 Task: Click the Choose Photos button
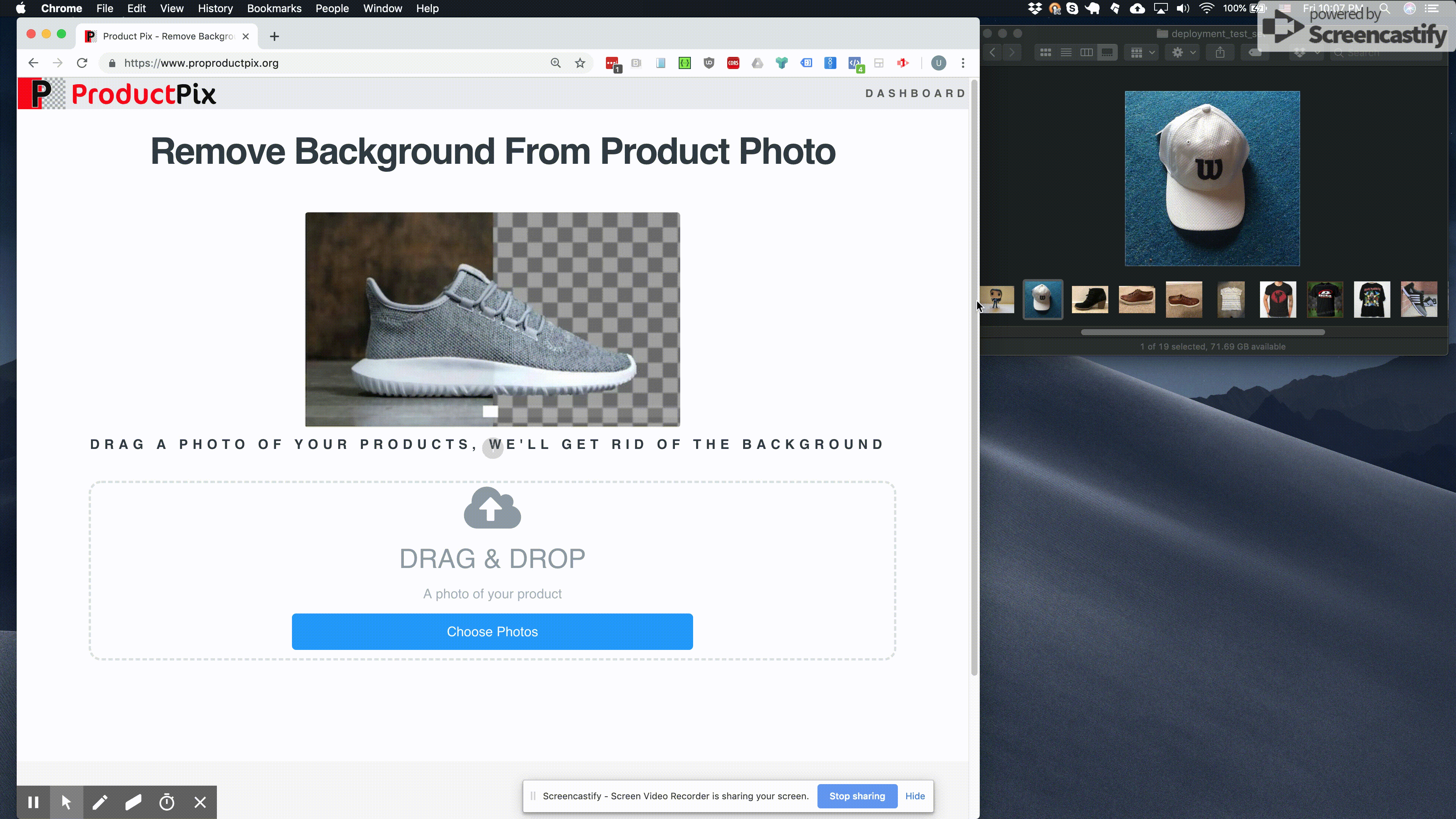click(x=492, y=631)
